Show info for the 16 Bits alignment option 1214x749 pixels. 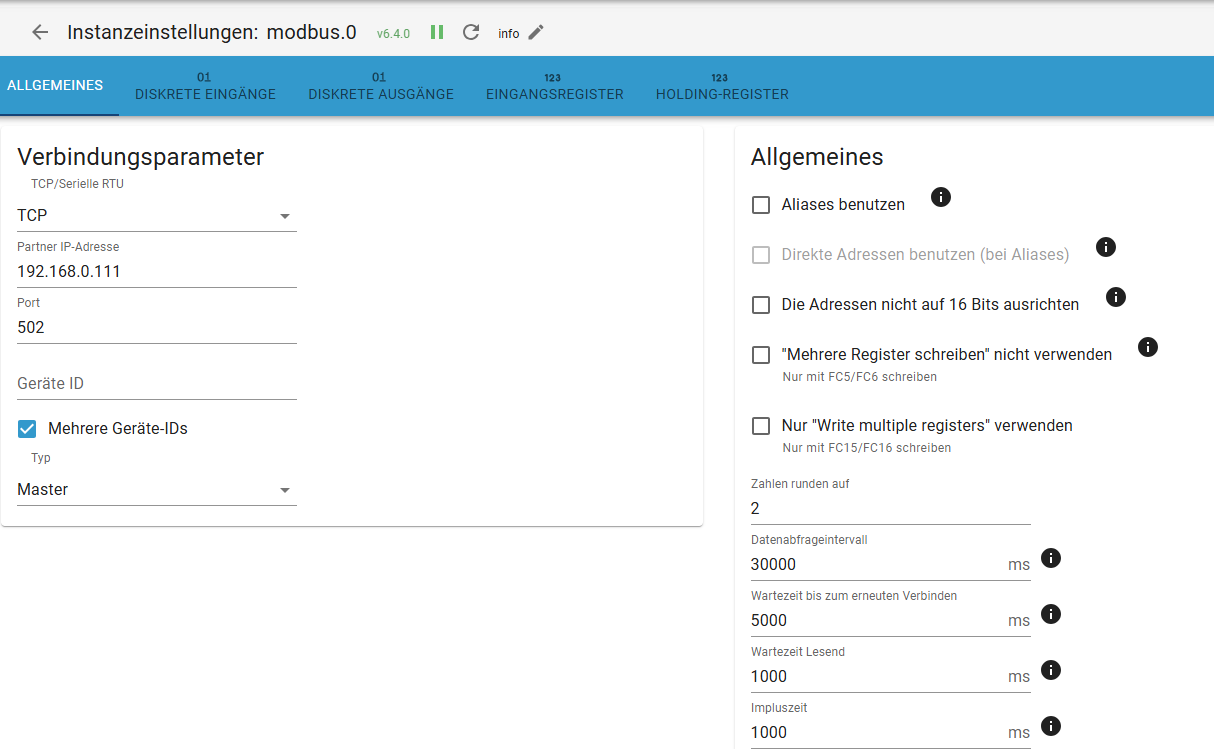(1116, 297)
